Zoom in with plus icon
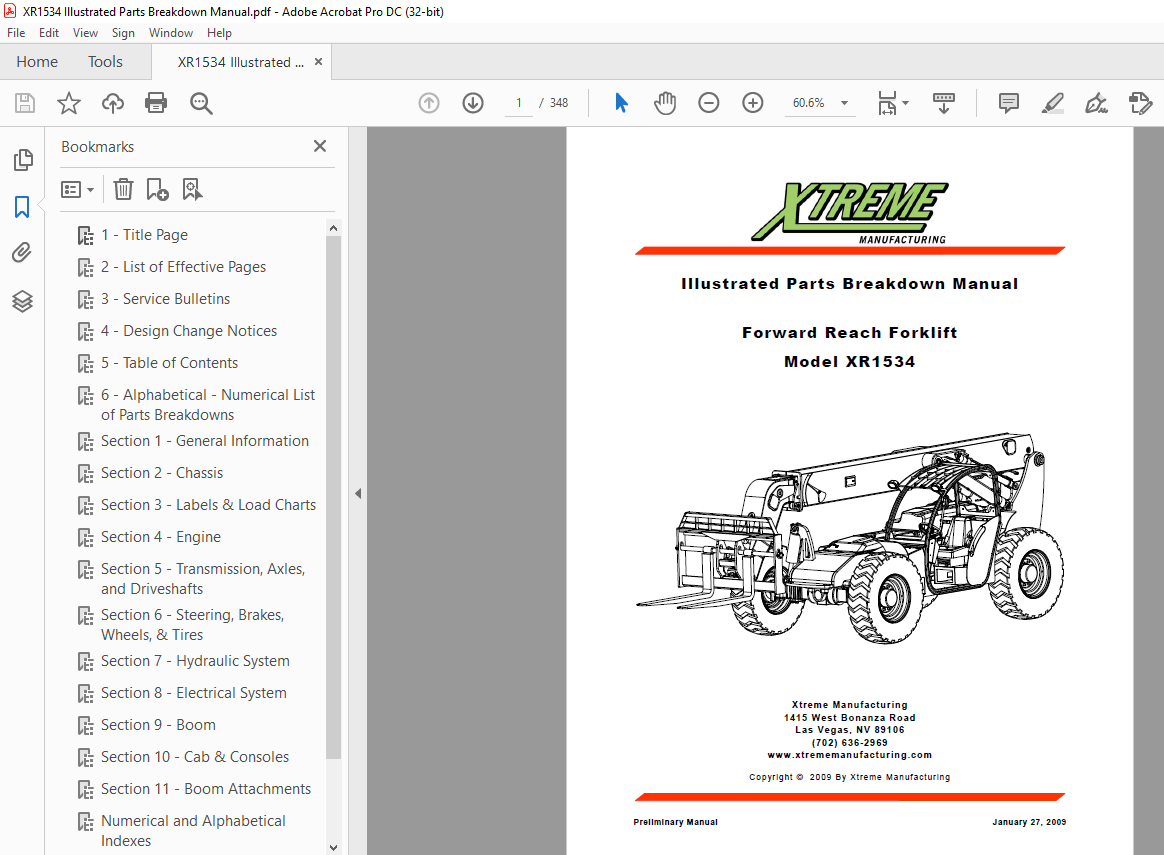 tap(753, 102)
